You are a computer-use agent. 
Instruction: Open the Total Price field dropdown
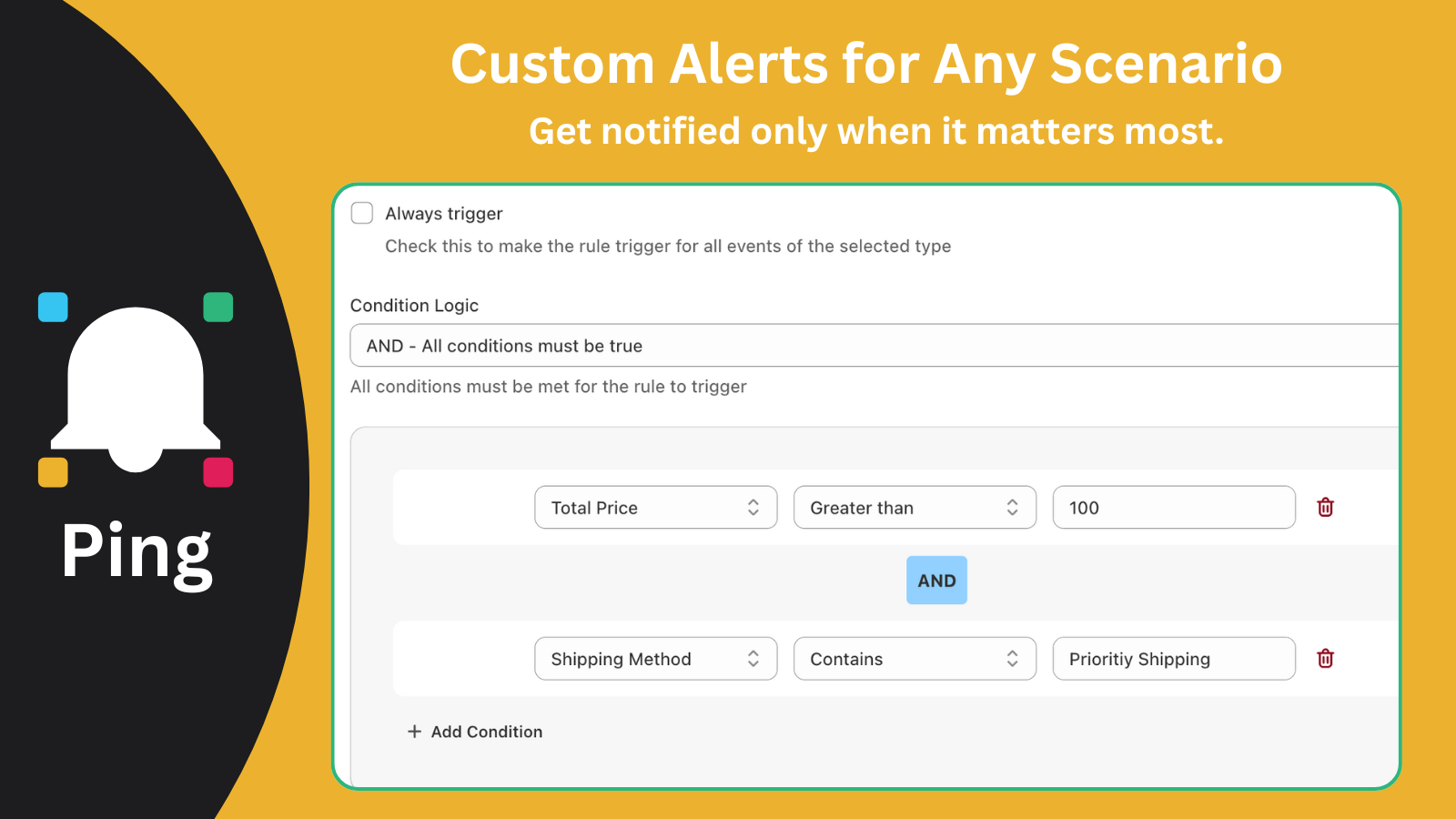655,507
